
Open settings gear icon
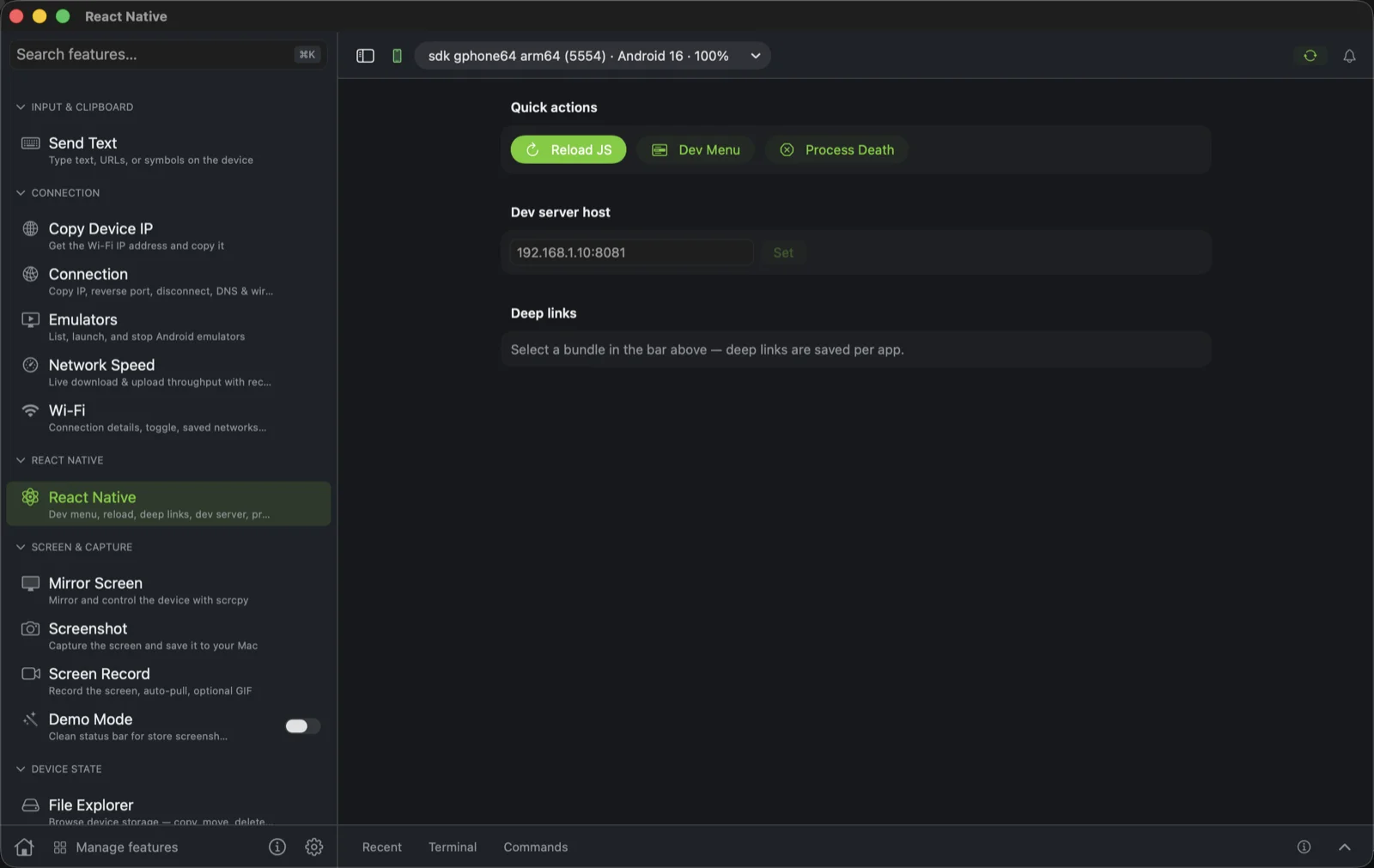[x=314, y=847]
